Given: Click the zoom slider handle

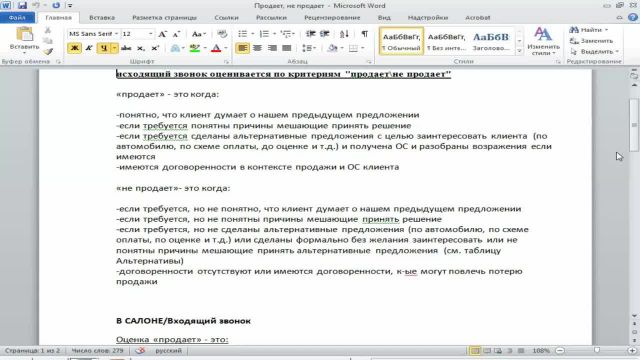Looking at the screenshot, I should [597, 351].
